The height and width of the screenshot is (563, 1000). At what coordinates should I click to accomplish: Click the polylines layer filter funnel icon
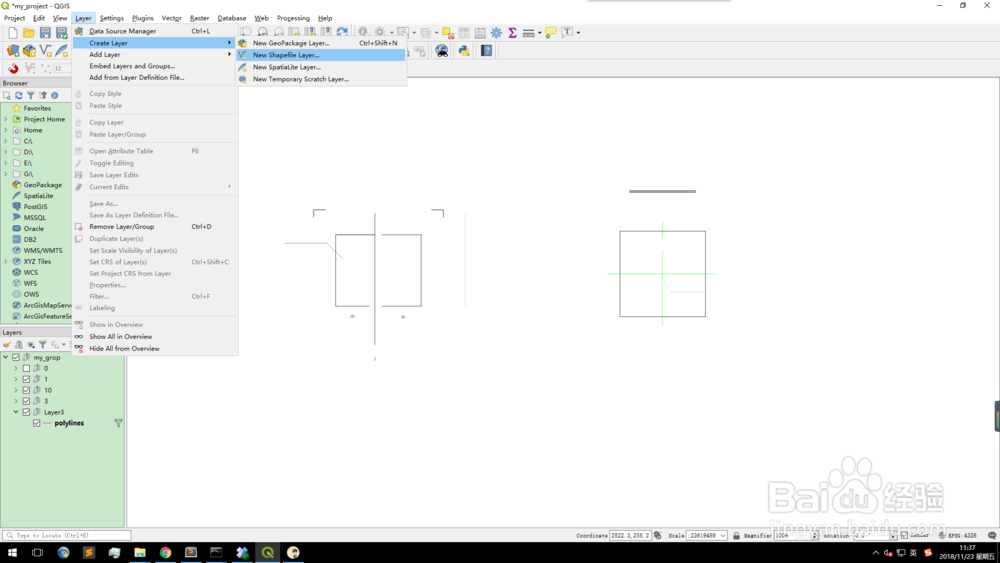pos(118,423)
